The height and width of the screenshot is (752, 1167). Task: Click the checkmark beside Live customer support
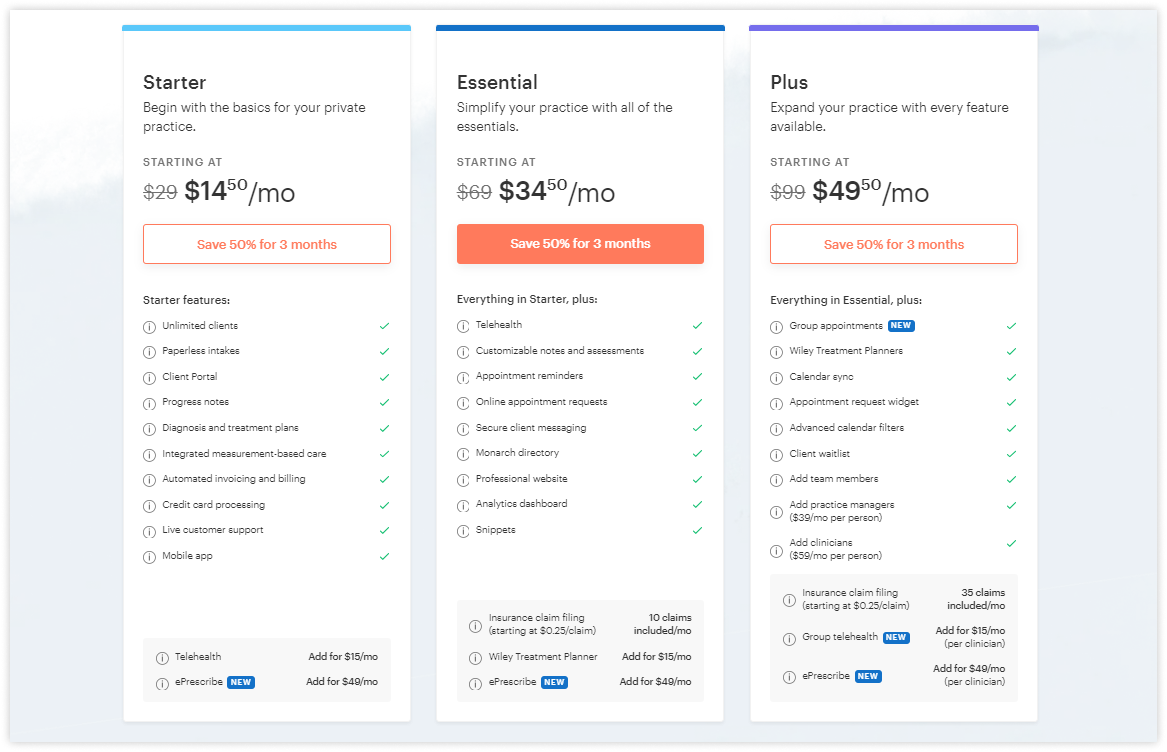(384, 531)
